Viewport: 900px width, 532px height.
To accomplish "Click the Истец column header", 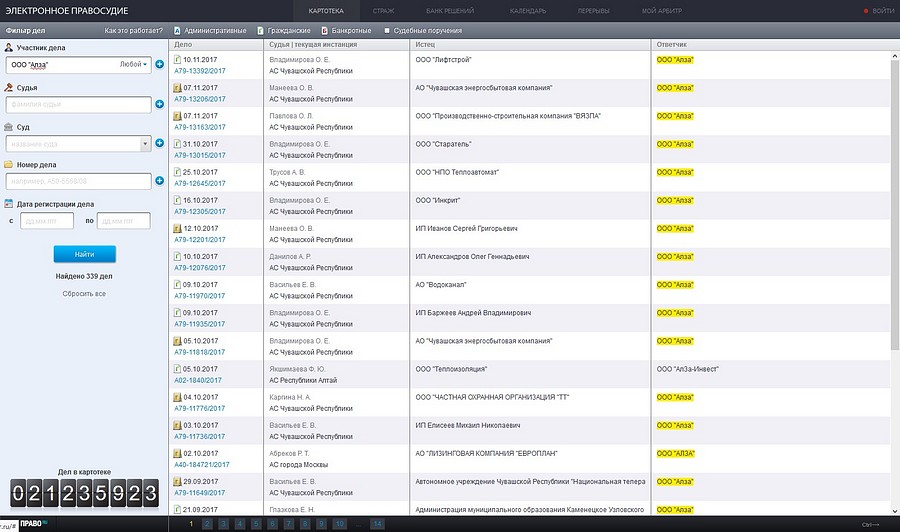I will [x=425, y=44].
